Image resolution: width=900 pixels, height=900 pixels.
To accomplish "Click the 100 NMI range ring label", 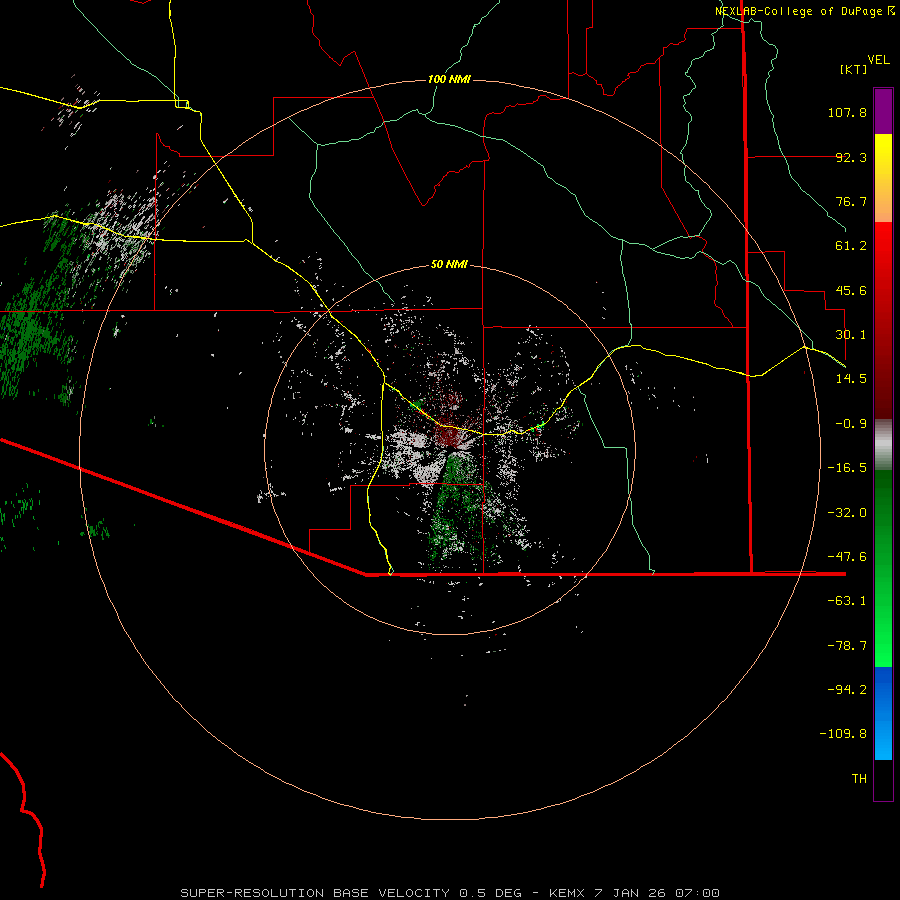I will click(x=449, y=79).
